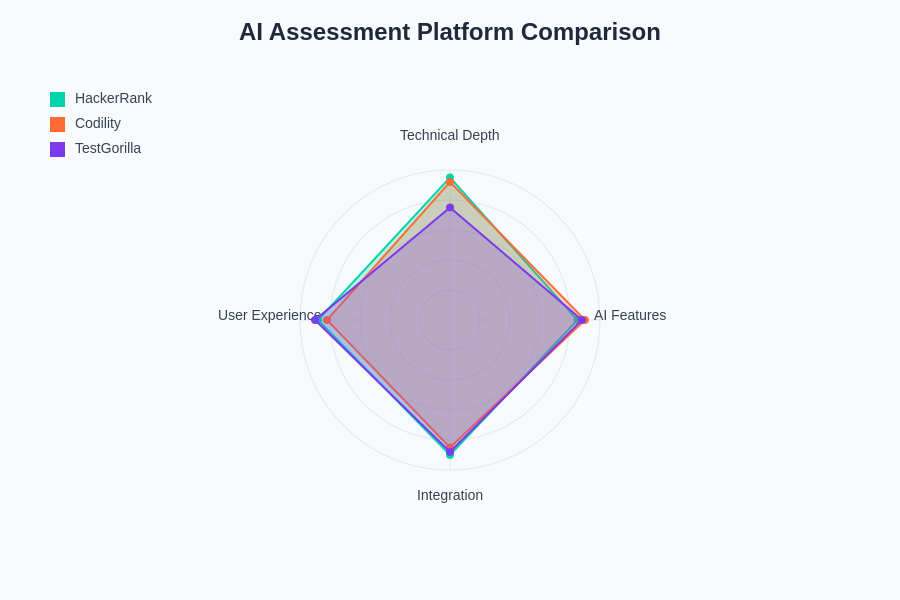This screenshot has height=600, width=900.
Task: Click HackerRank's teal Integration data point
Action: [450, 456]
